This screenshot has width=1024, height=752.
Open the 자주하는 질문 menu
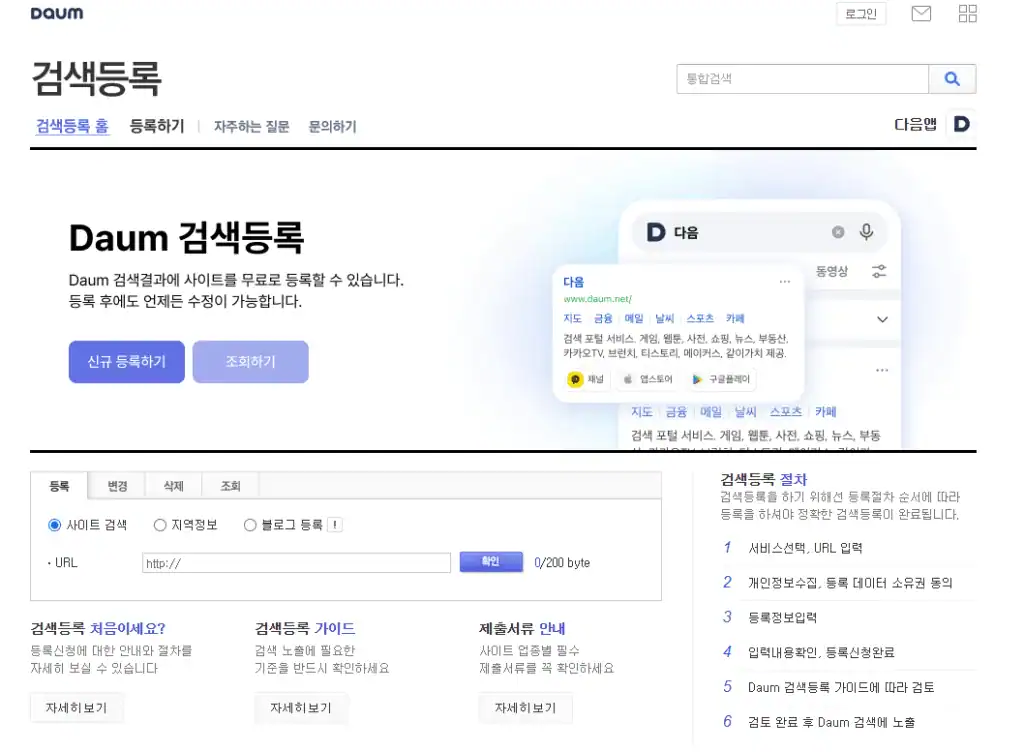click(x=251, y=127)
